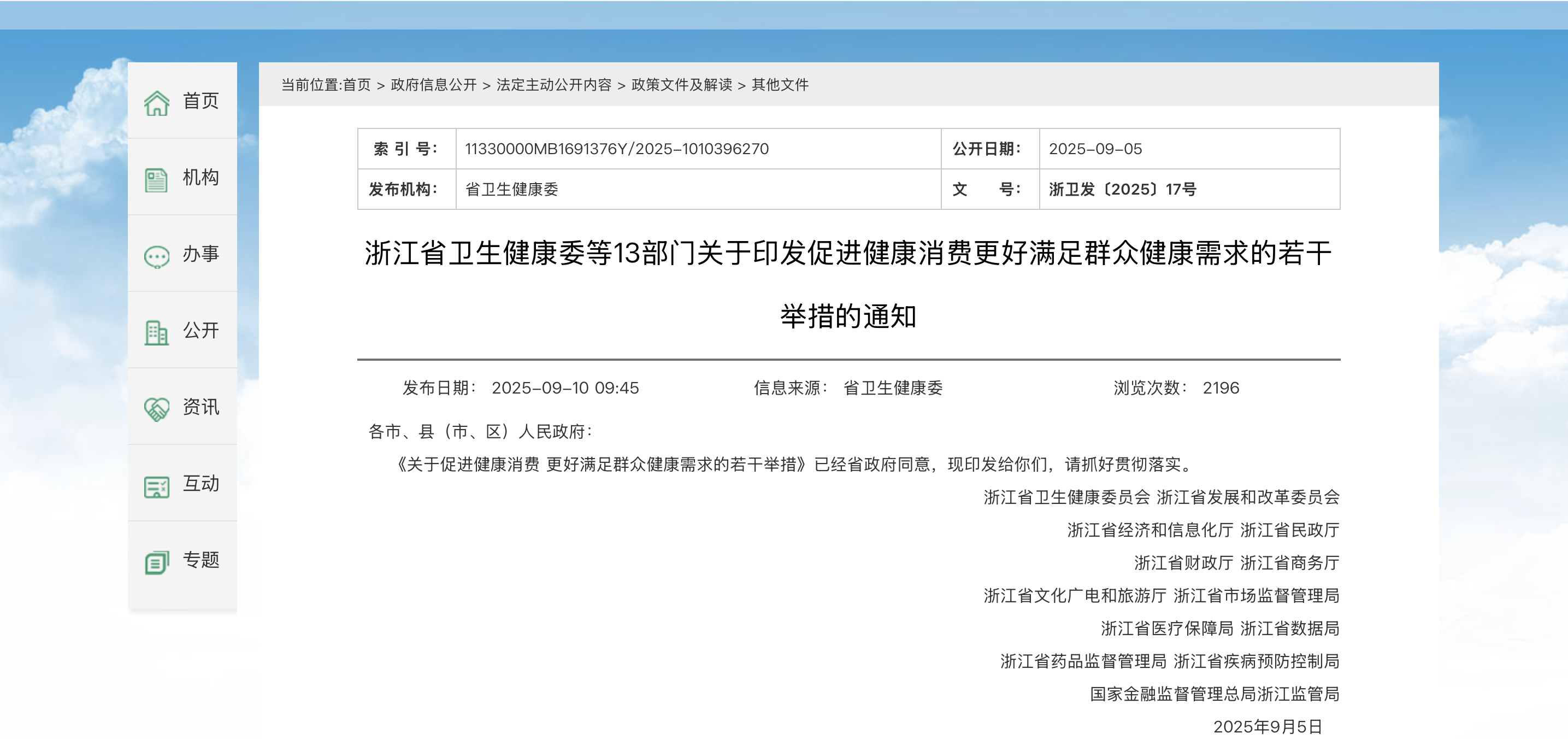Click the 公开 building icon
This screenshot has width=1568, height=739.
[x=156, y=333]
